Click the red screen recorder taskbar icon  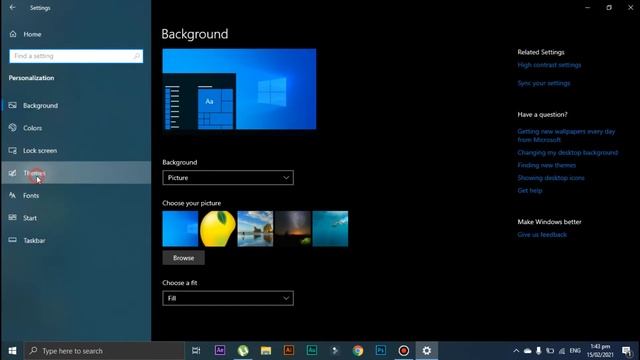tap(404, 351)
